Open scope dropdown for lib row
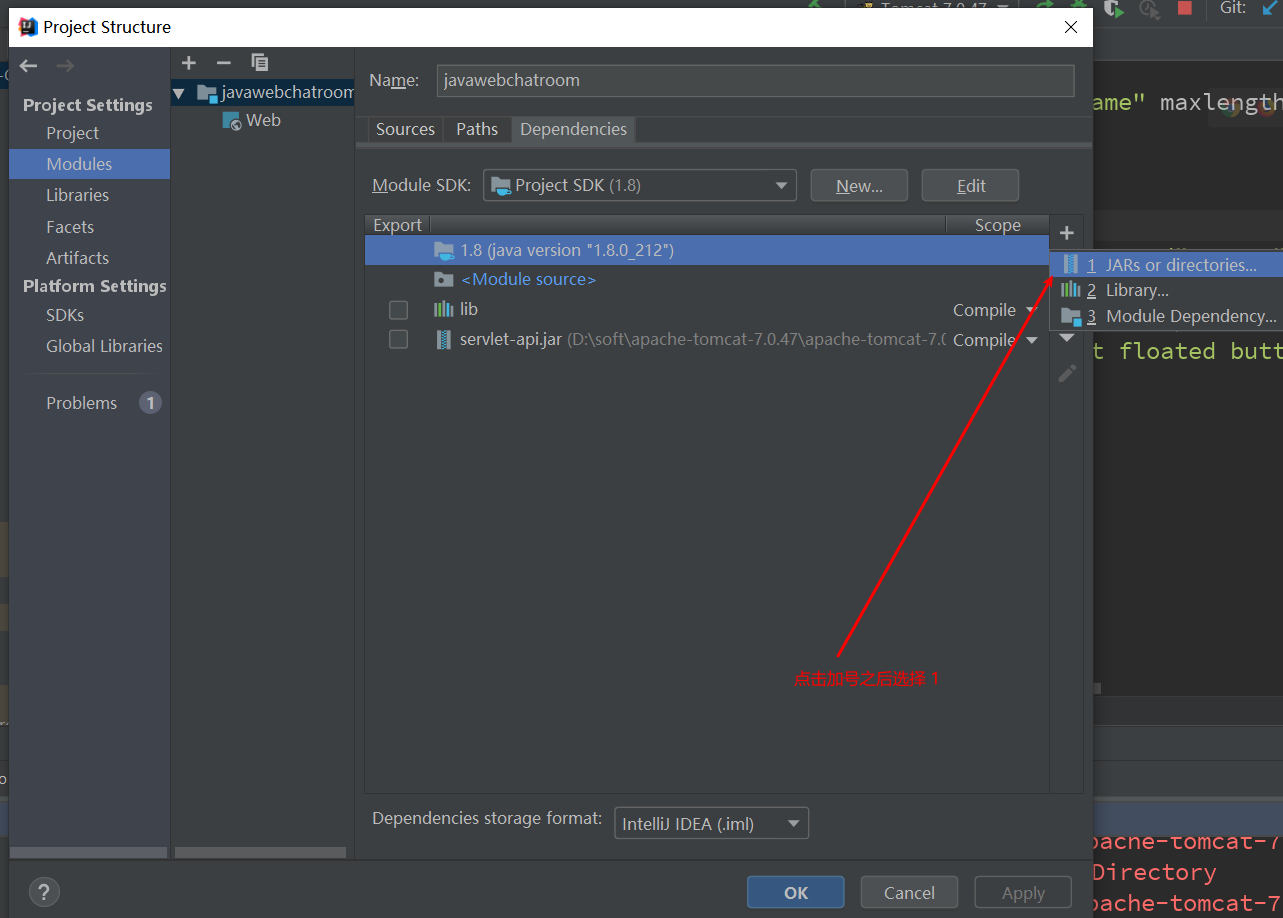The height and width of the screenshot is (918, 1283). tap(1031, 310)
